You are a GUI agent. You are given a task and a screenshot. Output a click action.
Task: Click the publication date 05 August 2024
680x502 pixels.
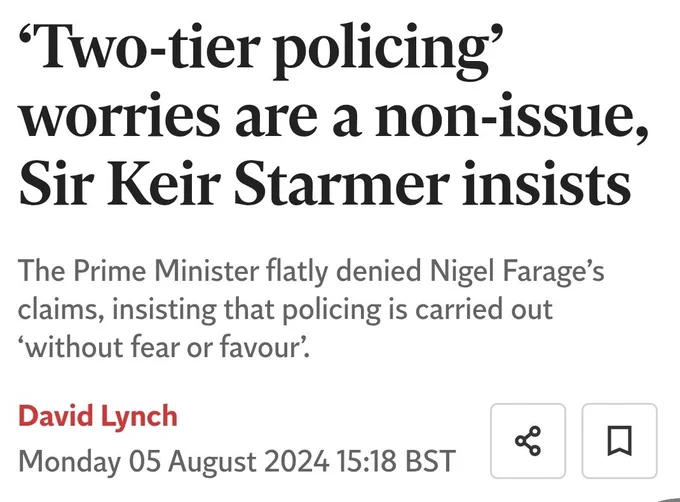229,461
